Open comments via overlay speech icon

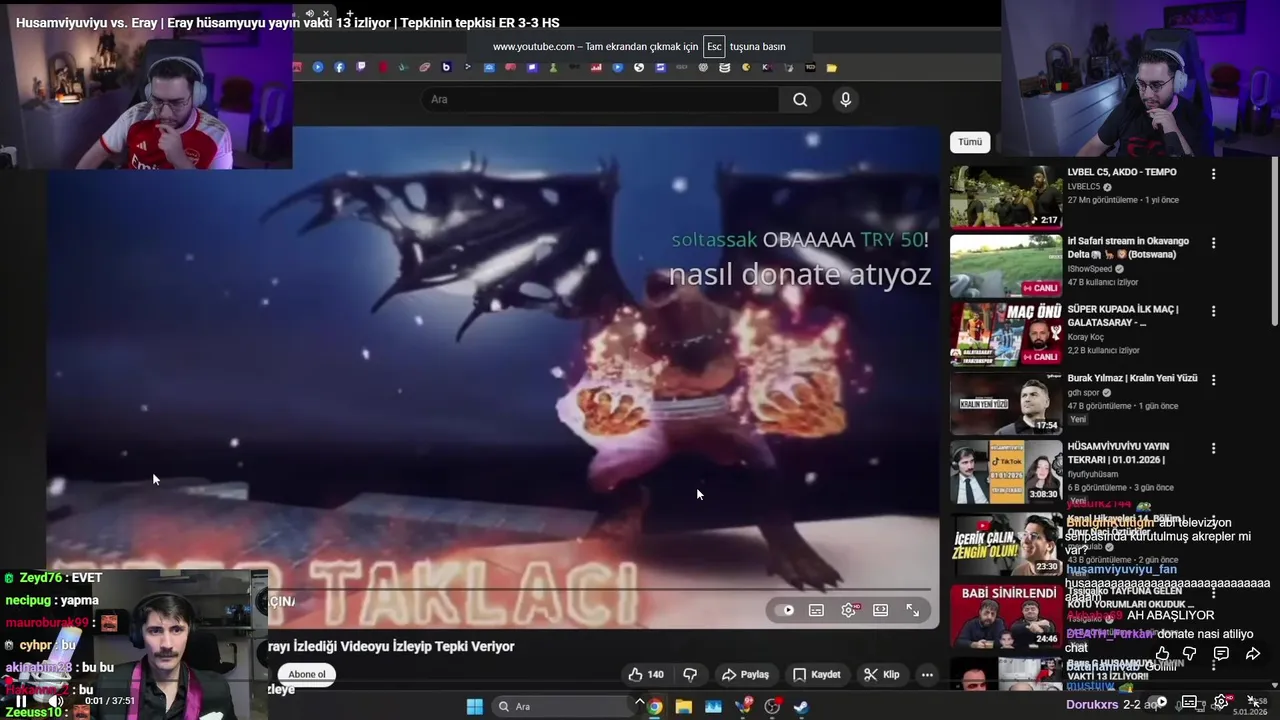pos(1221,654)
